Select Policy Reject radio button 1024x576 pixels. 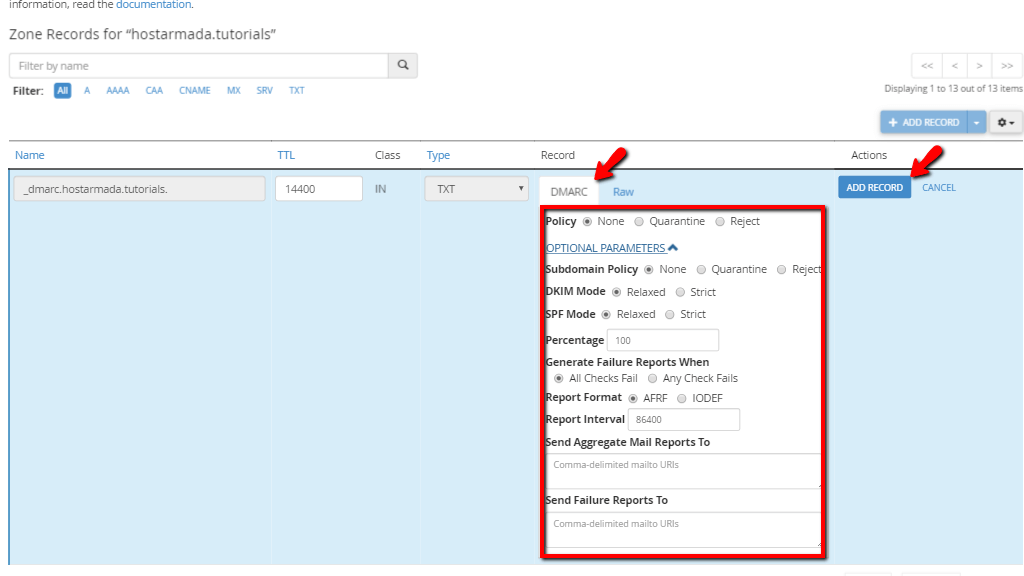pyautogui.click(x=720, y=221)
